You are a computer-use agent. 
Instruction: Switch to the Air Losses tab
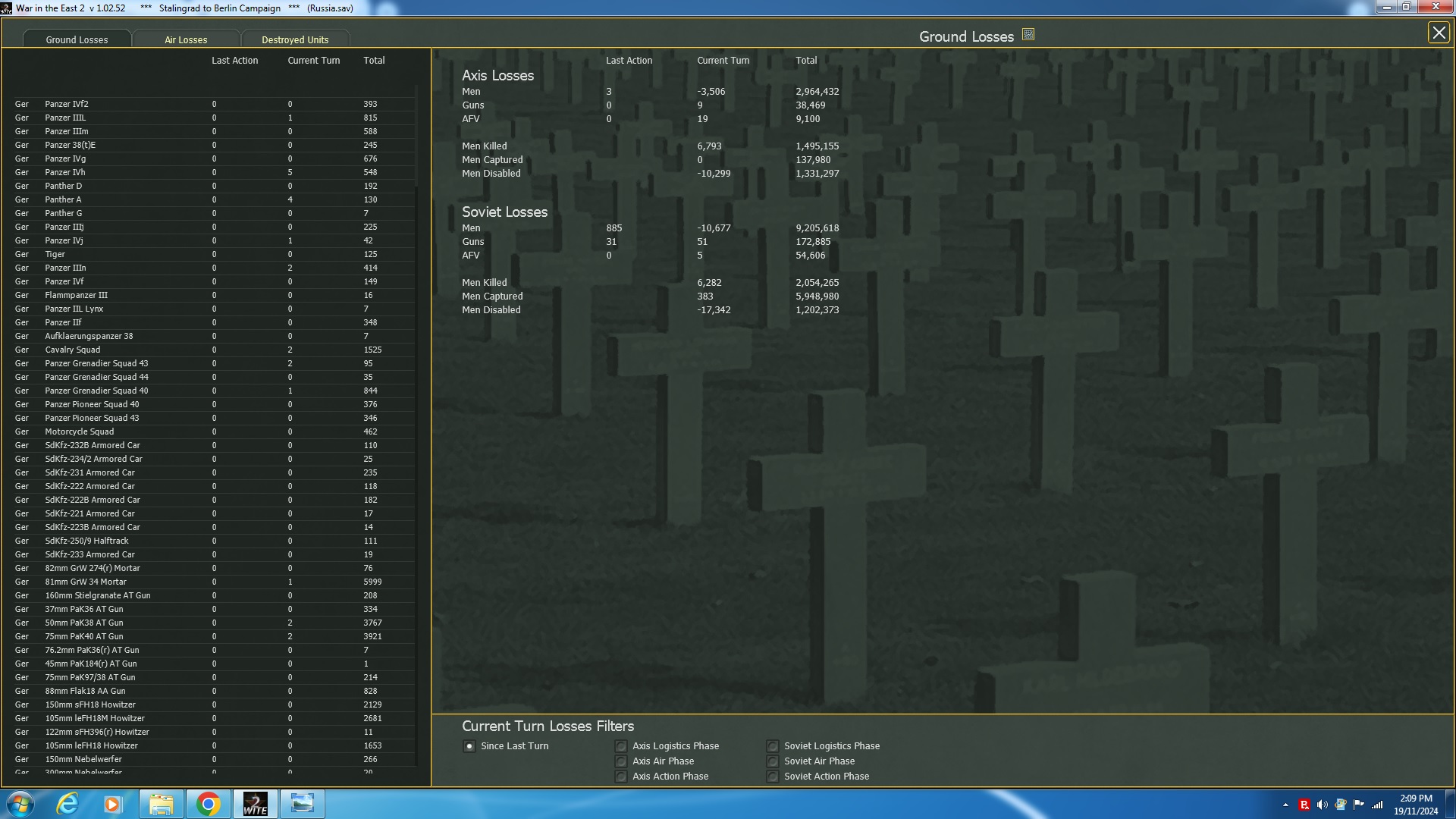(186, 39)
